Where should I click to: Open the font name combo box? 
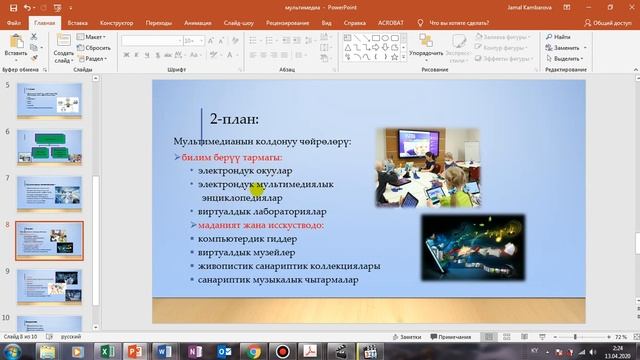(x=151, y=41)
